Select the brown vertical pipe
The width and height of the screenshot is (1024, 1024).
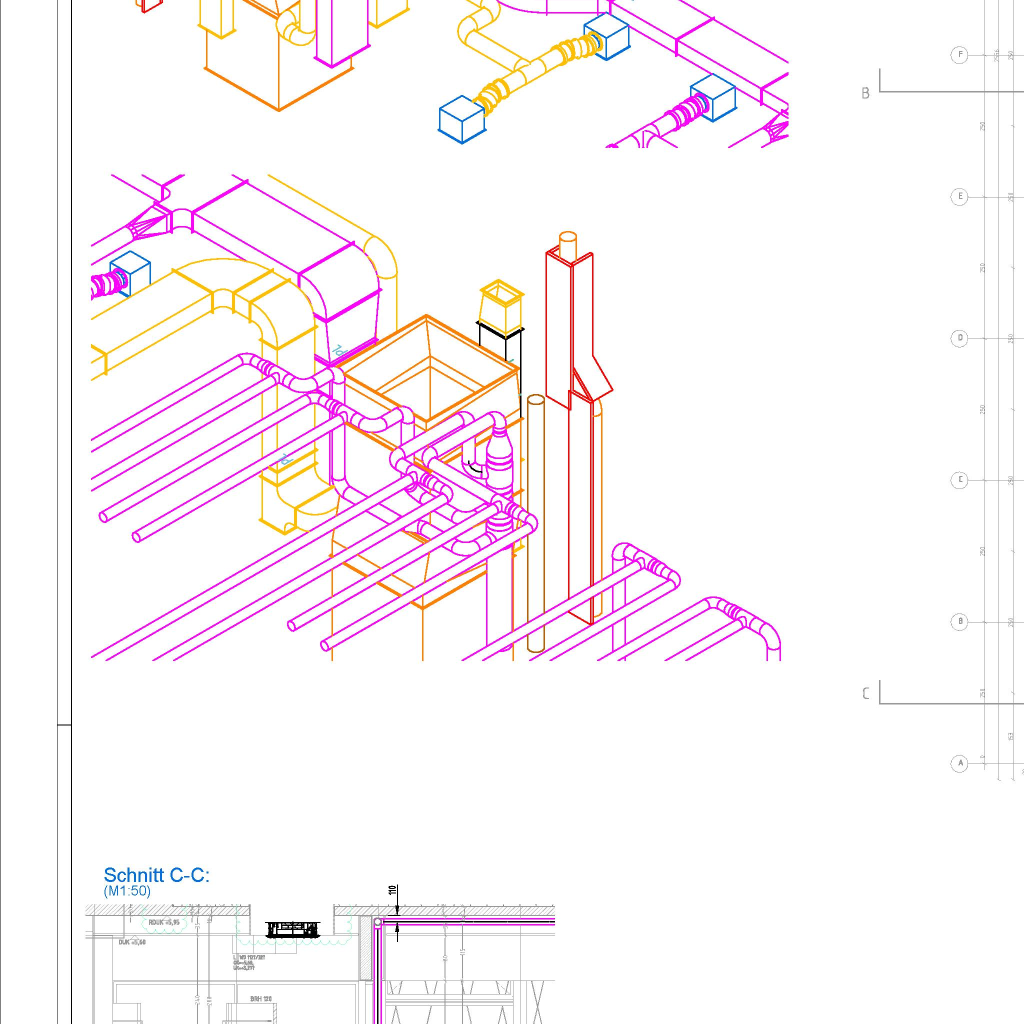(x=536, y=522)
